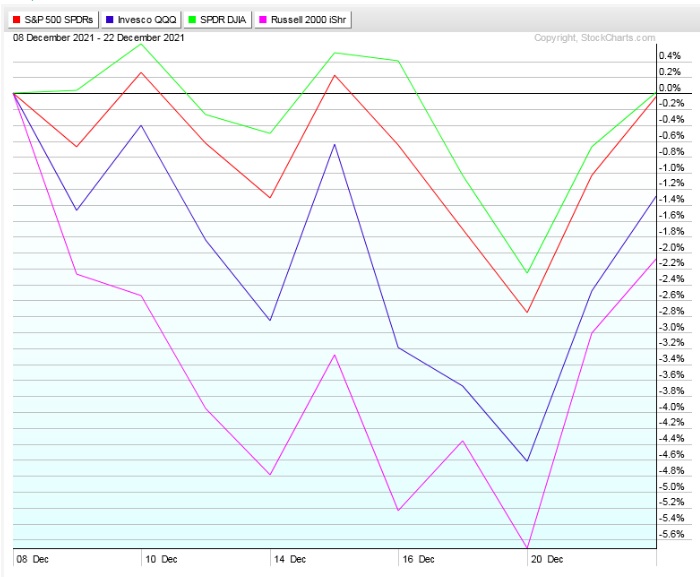
Task: Click the -2.2% y-axis label
Action: [671, 263]
